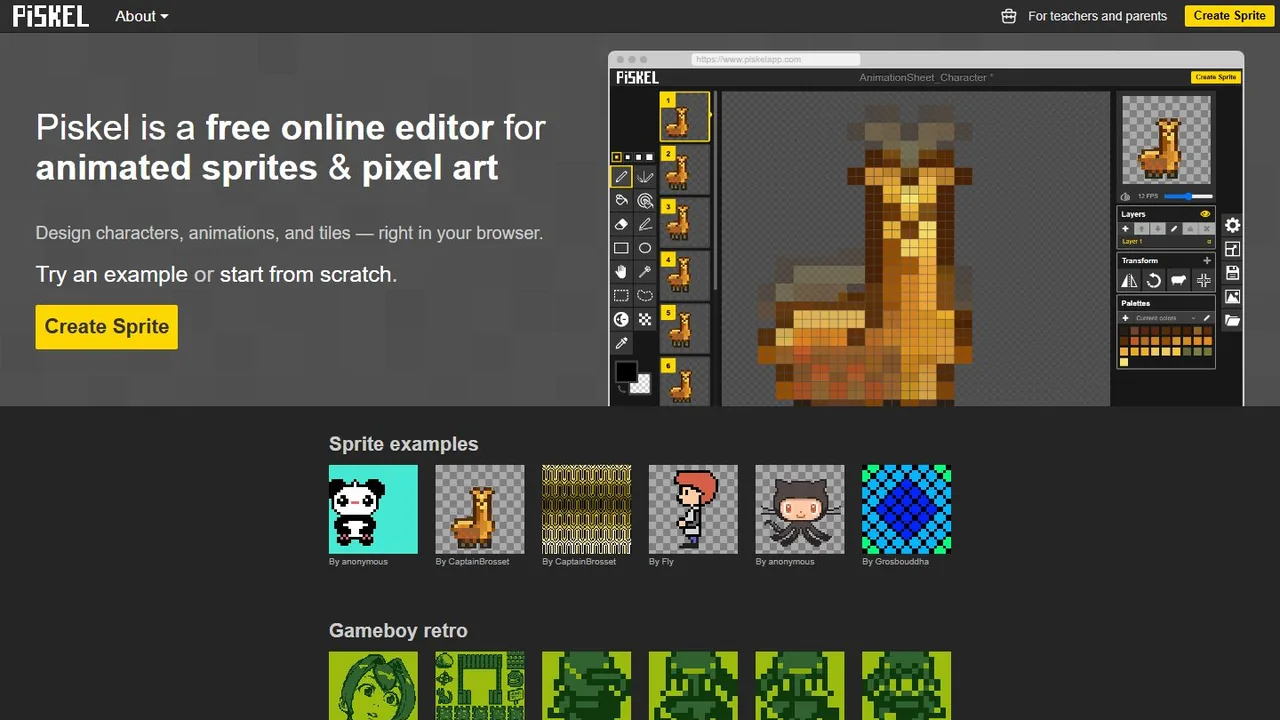Click the transparent secondary color swatch
Viewport: 1280px width, 720px height.
point(640,384)
